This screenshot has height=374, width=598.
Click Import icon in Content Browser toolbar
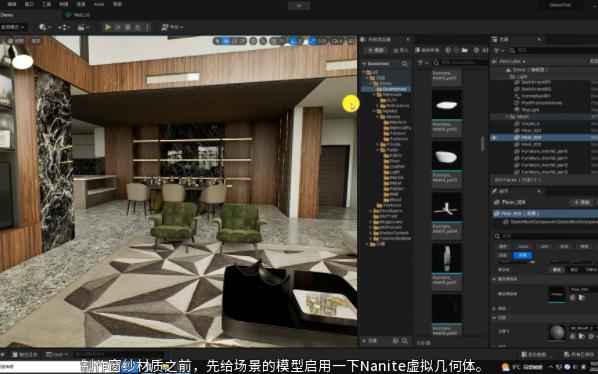pyautogui.click(x=395, y=50)
